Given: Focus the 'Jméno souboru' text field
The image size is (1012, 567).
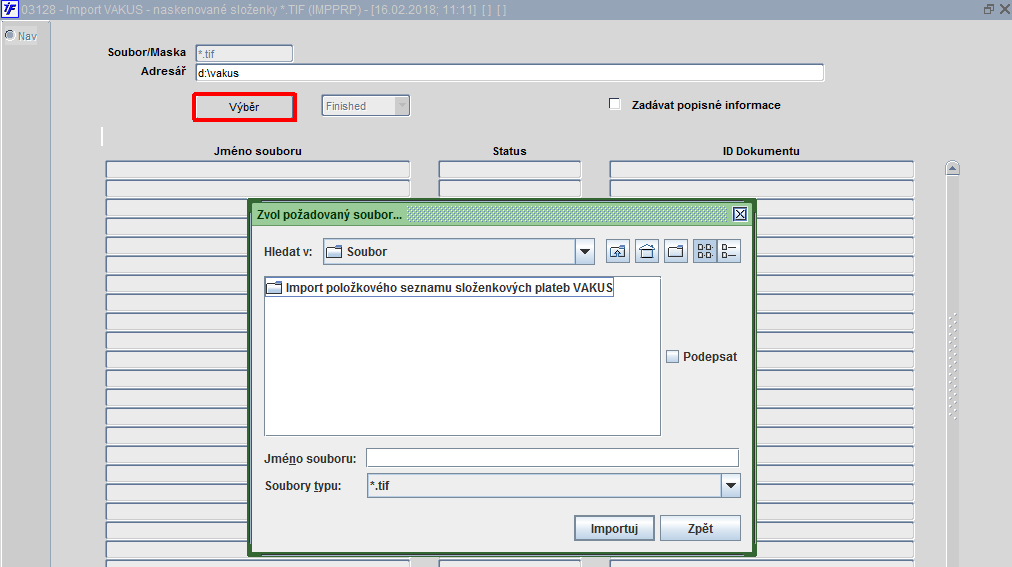Looking at the screenshot, I should click(x=552, y=458).
